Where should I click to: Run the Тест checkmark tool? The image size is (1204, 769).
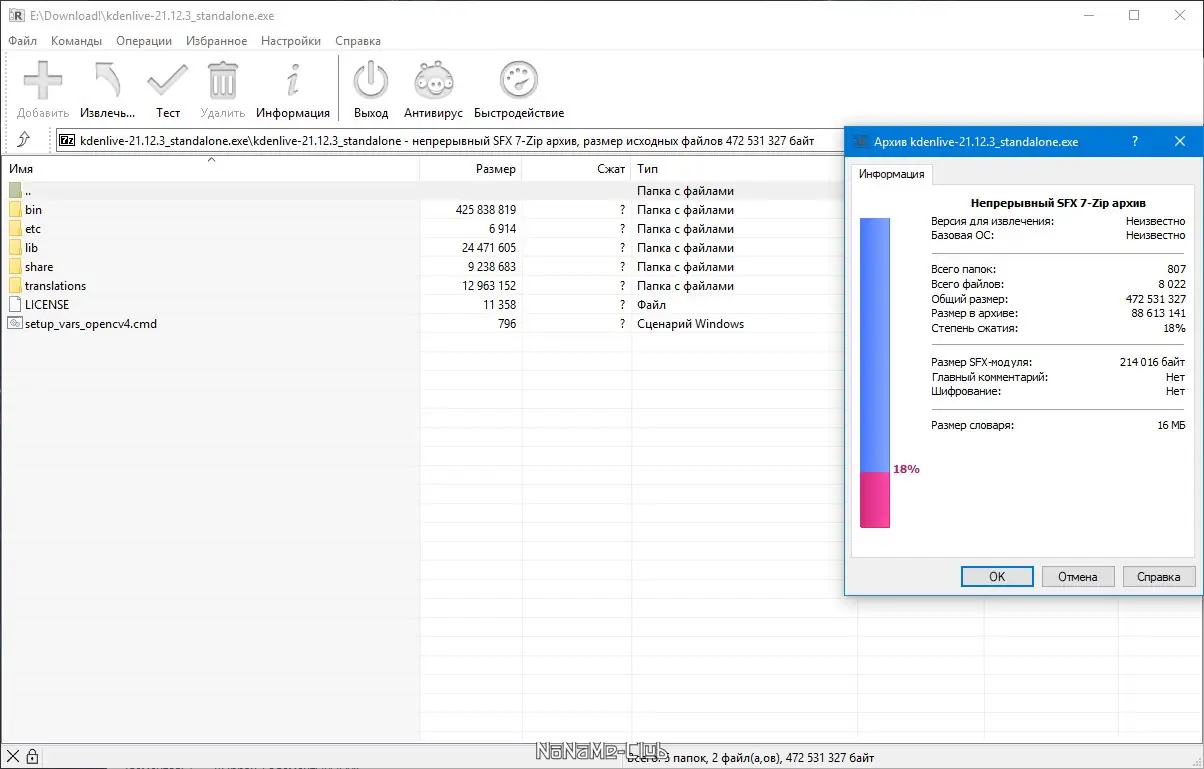tap(167, 80)
